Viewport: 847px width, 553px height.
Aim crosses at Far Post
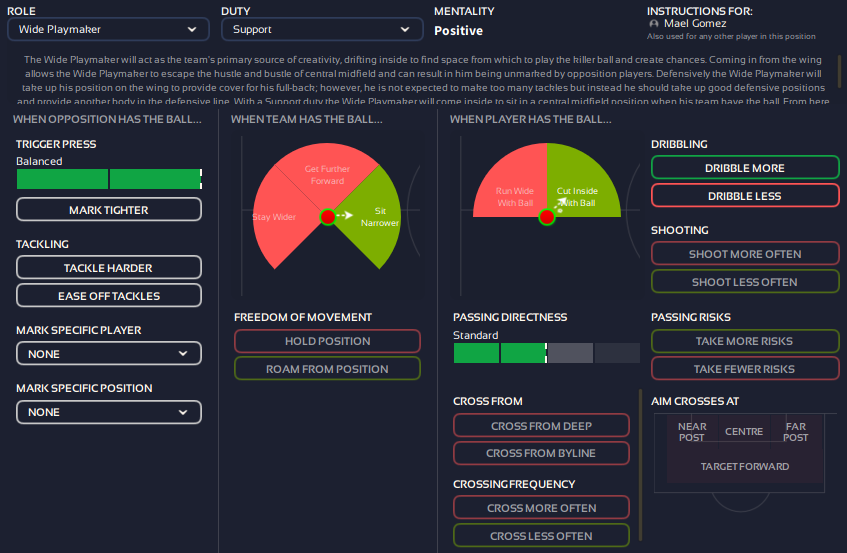(796, 431)
